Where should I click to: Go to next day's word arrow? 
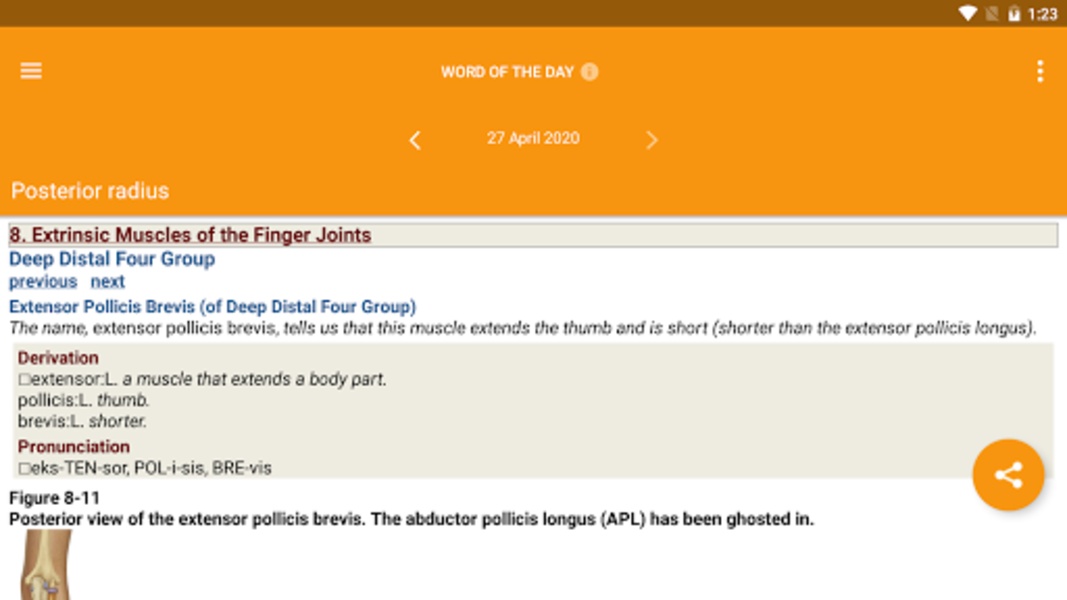point(651,139)
